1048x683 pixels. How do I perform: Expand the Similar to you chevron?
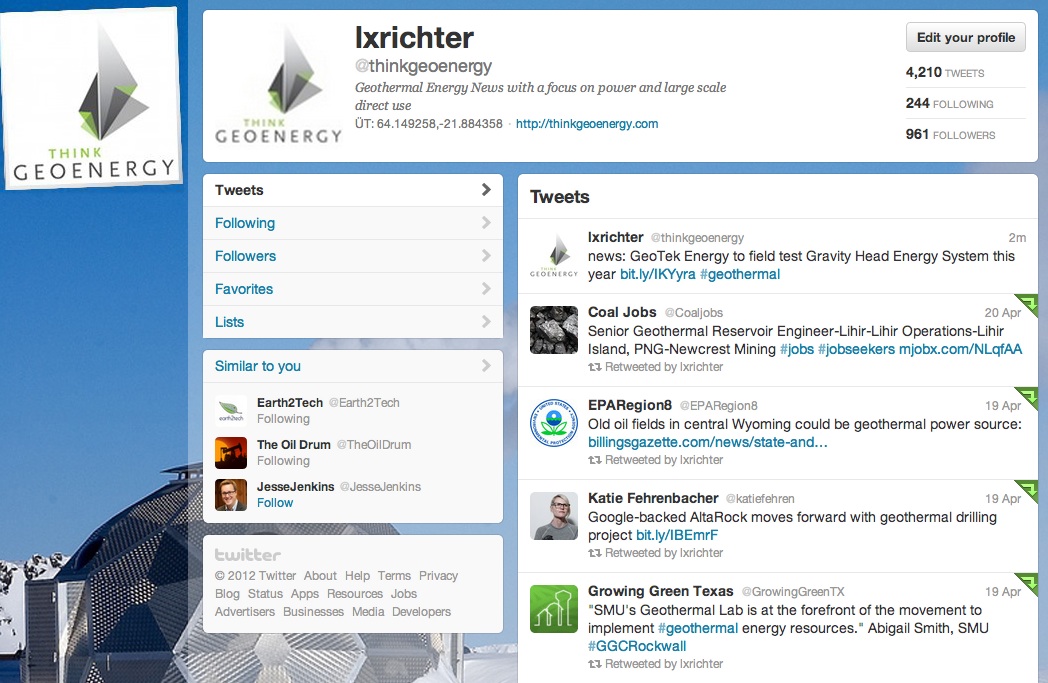point(486,366)
